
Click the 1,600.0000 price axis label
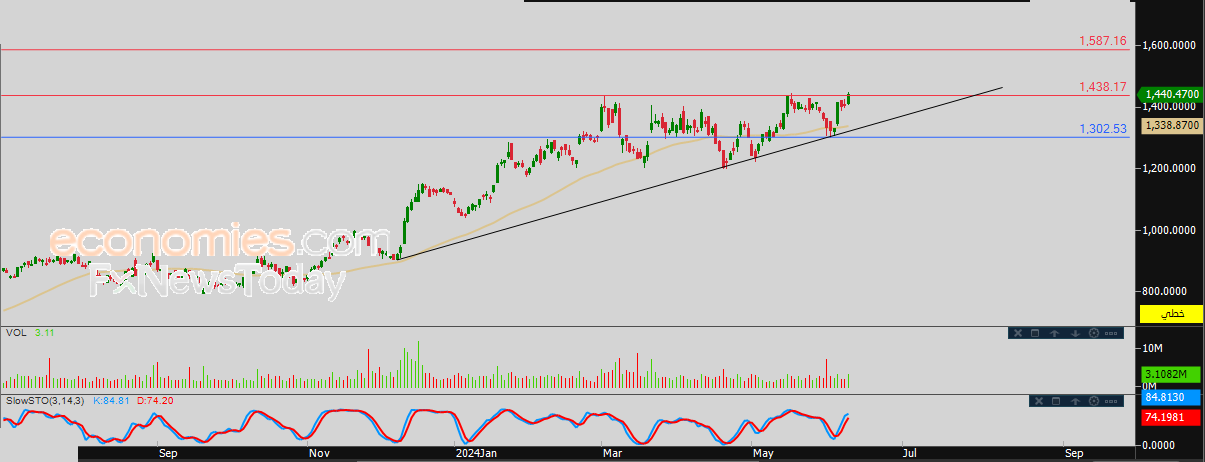click(1171, 45)
